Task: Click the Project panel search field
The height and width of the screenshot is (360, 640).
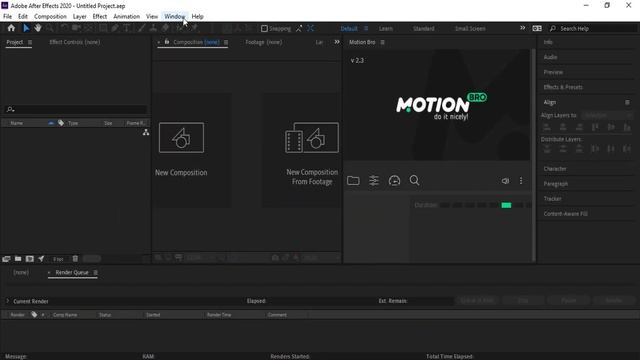Action: [76, 109]
